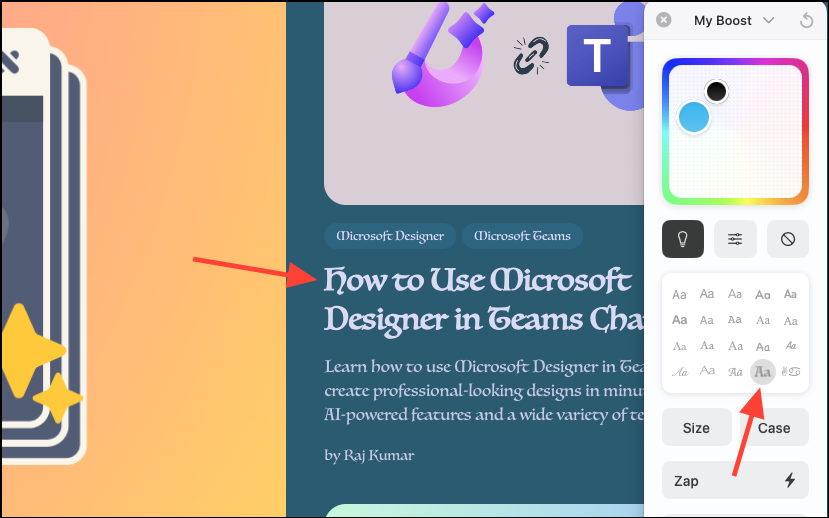Select the no-color prohibition icon button
Viewport: 829px width, 518px height.
788,239
